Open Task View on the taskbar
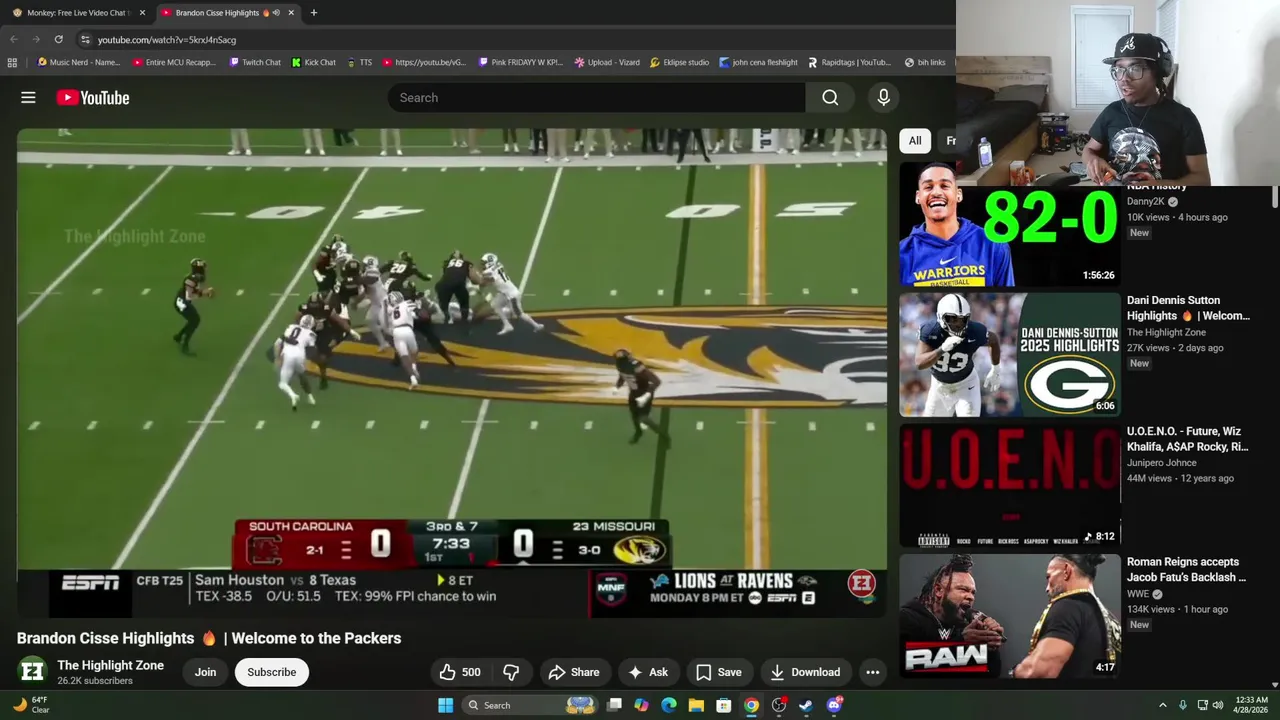This screenshot has height=720, width=1280. (614, 705)
